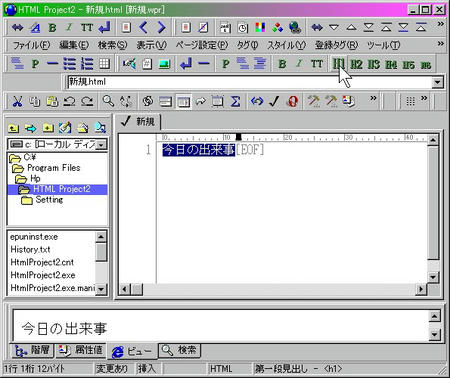
Task: Open the ファイル(F) menu
Action: point(31,45)
